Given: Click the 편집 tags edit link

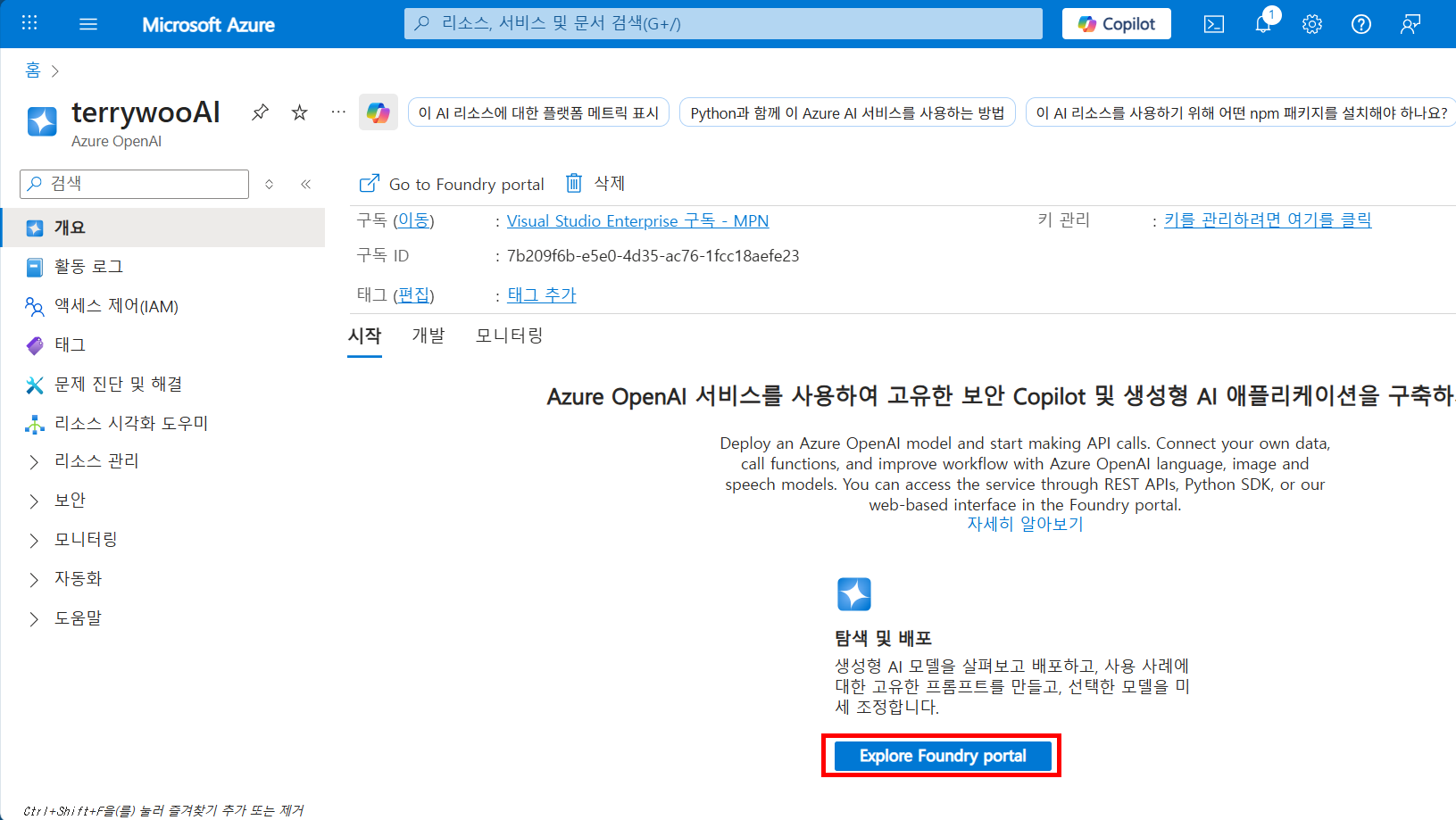Looking at the screenshot, I should [414, 295].
